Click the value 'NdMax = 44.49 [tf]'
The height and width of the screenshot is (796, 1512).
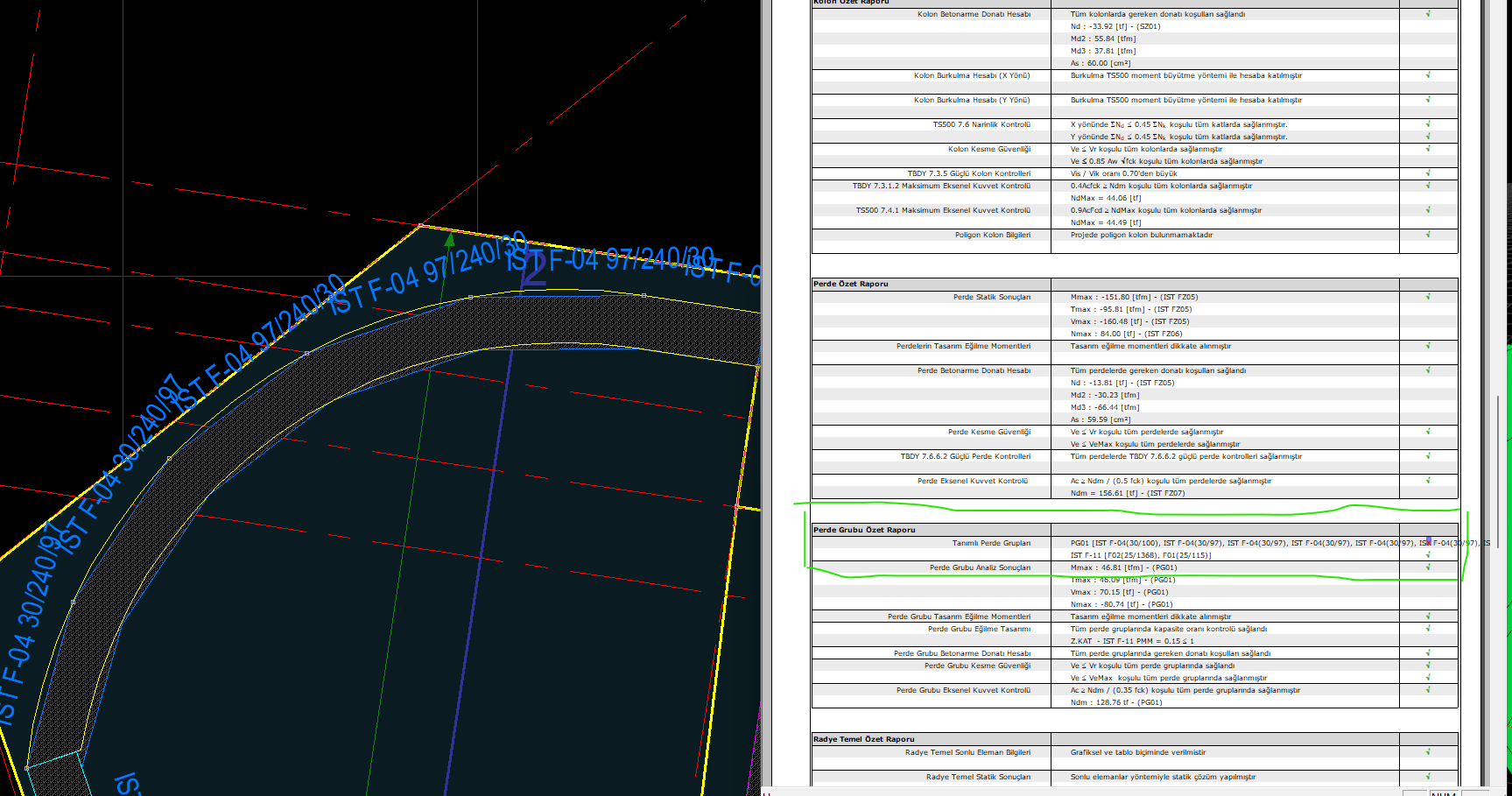1105,222
